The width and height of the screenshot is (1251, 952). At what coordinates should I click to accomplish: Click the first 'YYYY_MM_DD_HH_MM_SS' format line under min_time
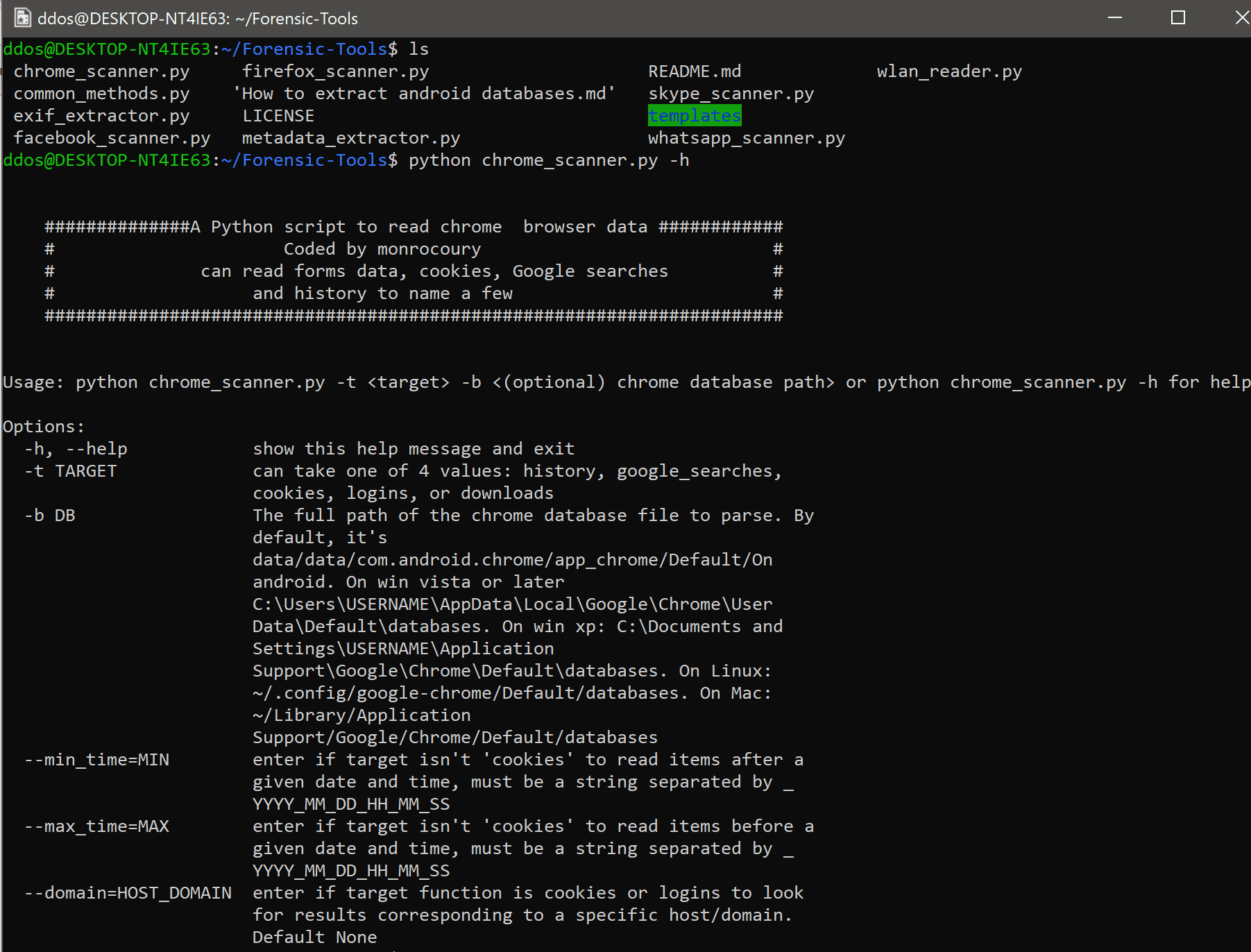pos(351,804)
